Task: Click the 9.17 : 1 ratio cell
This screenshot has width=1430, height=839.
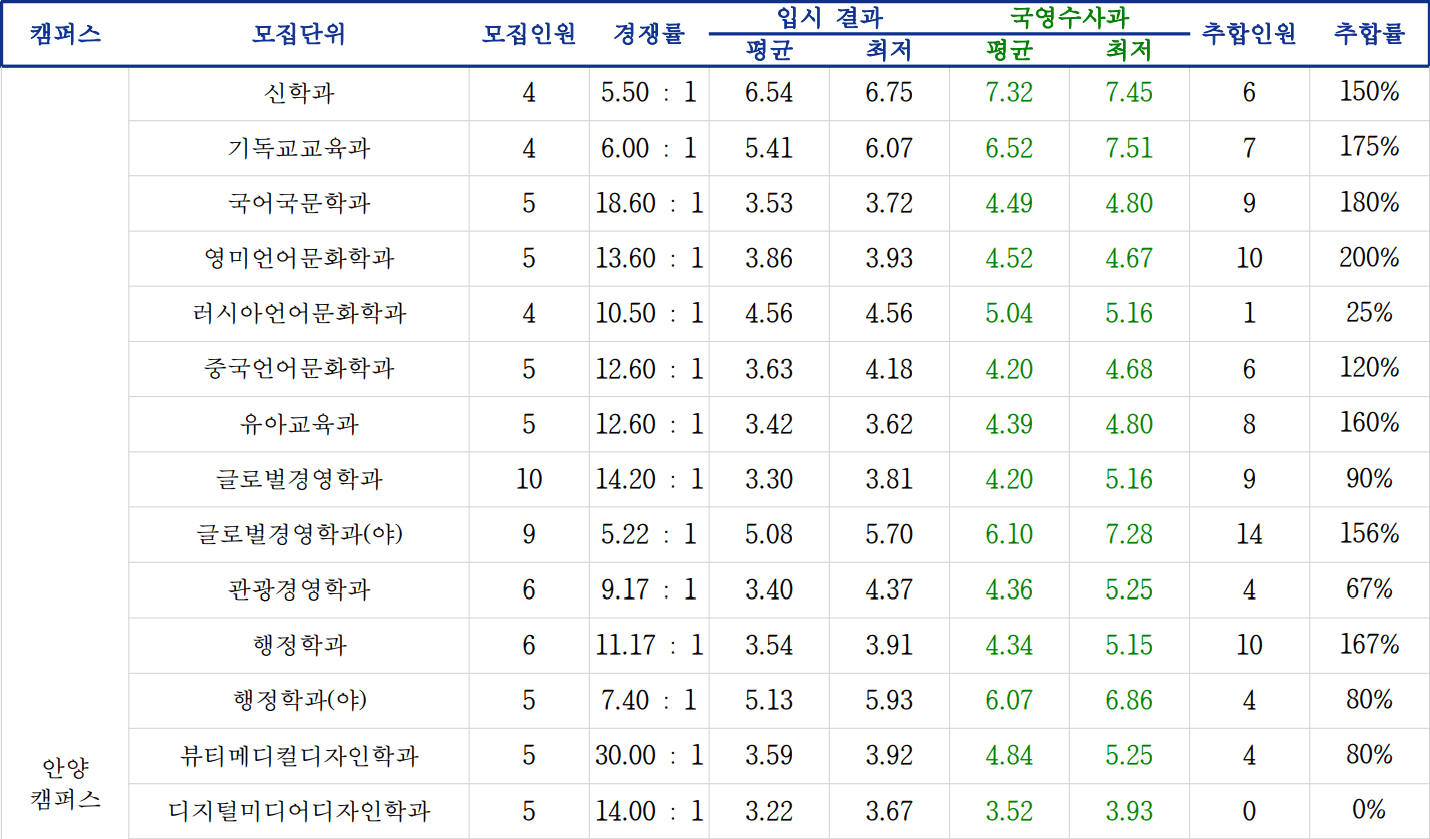Action: [649, 589]
